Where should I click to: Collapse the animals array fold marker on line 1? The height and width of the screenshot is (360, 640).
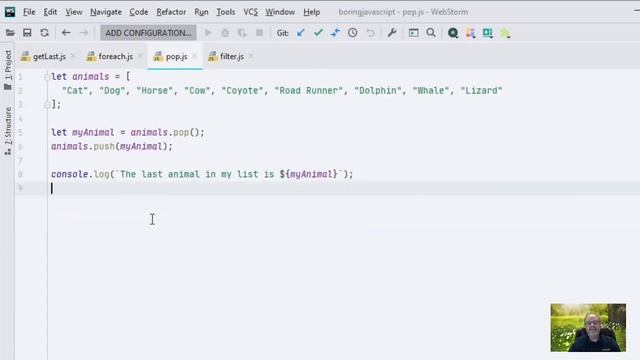pyautogui.click(x=47, y=76)
